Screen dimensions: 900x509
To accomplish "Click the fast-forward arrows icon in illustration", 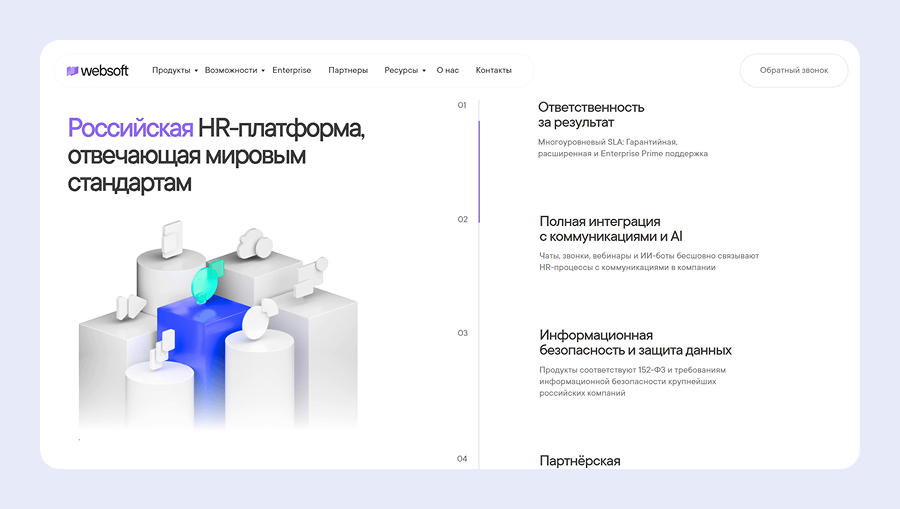I will pos(129,307).
